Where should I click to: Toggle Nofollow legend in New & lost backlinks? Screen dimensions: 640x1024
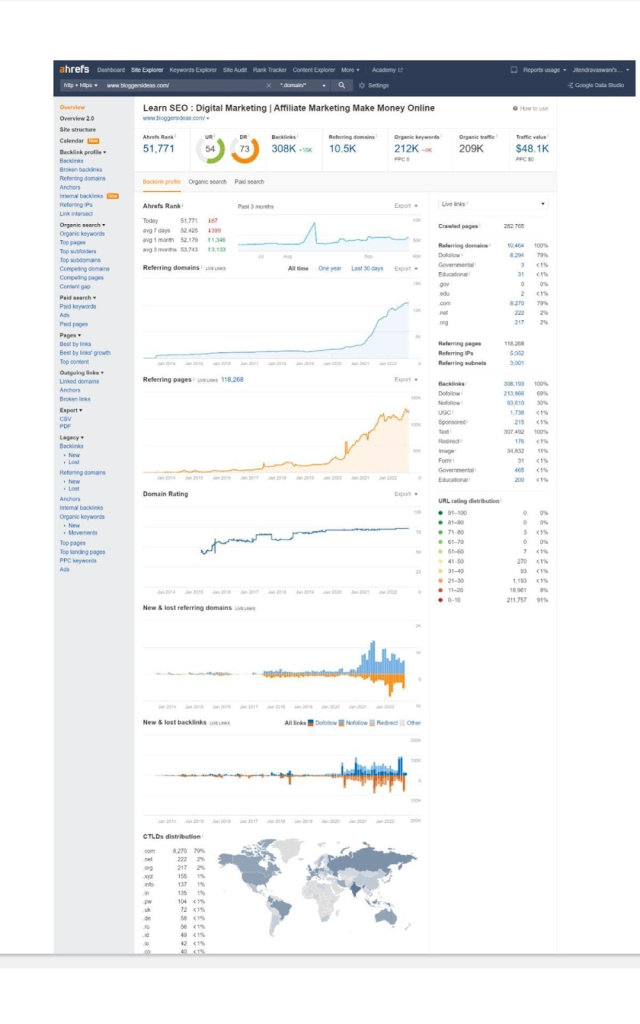point(353,723)
